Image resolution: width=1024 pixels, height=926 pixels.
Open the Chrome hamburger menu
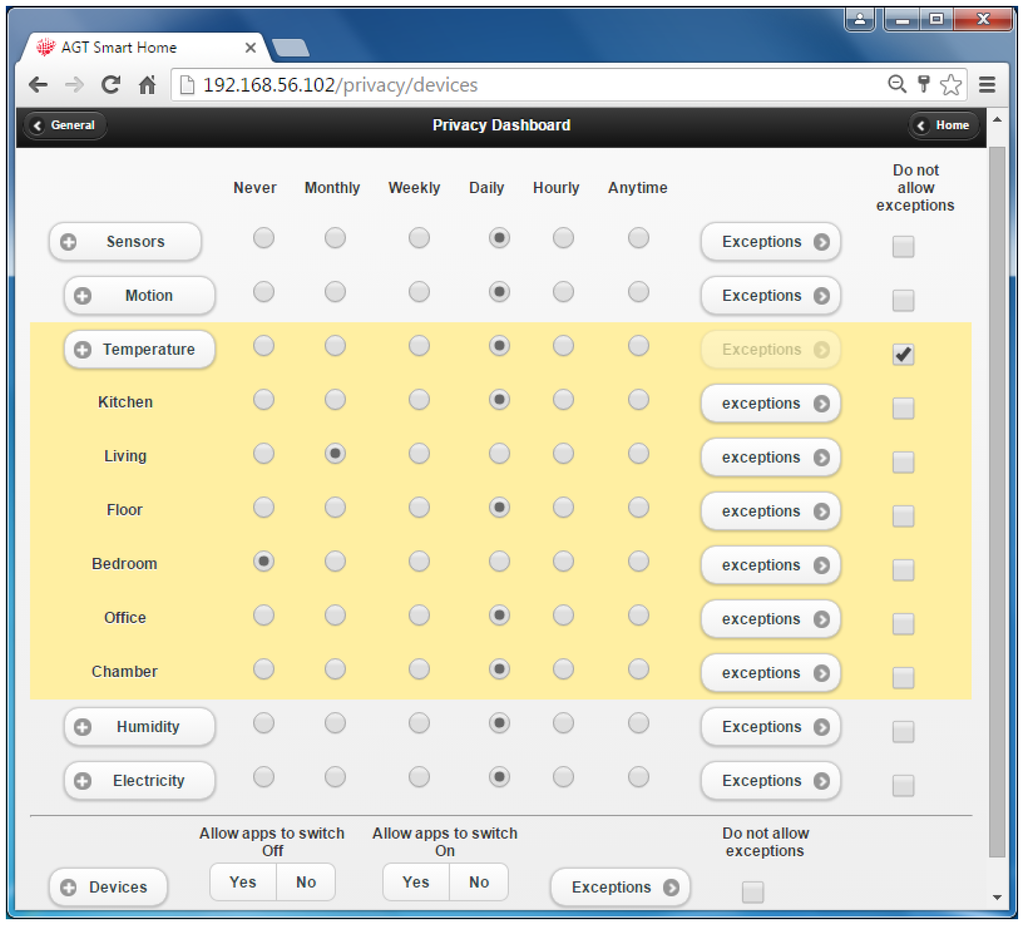point(987,84)
